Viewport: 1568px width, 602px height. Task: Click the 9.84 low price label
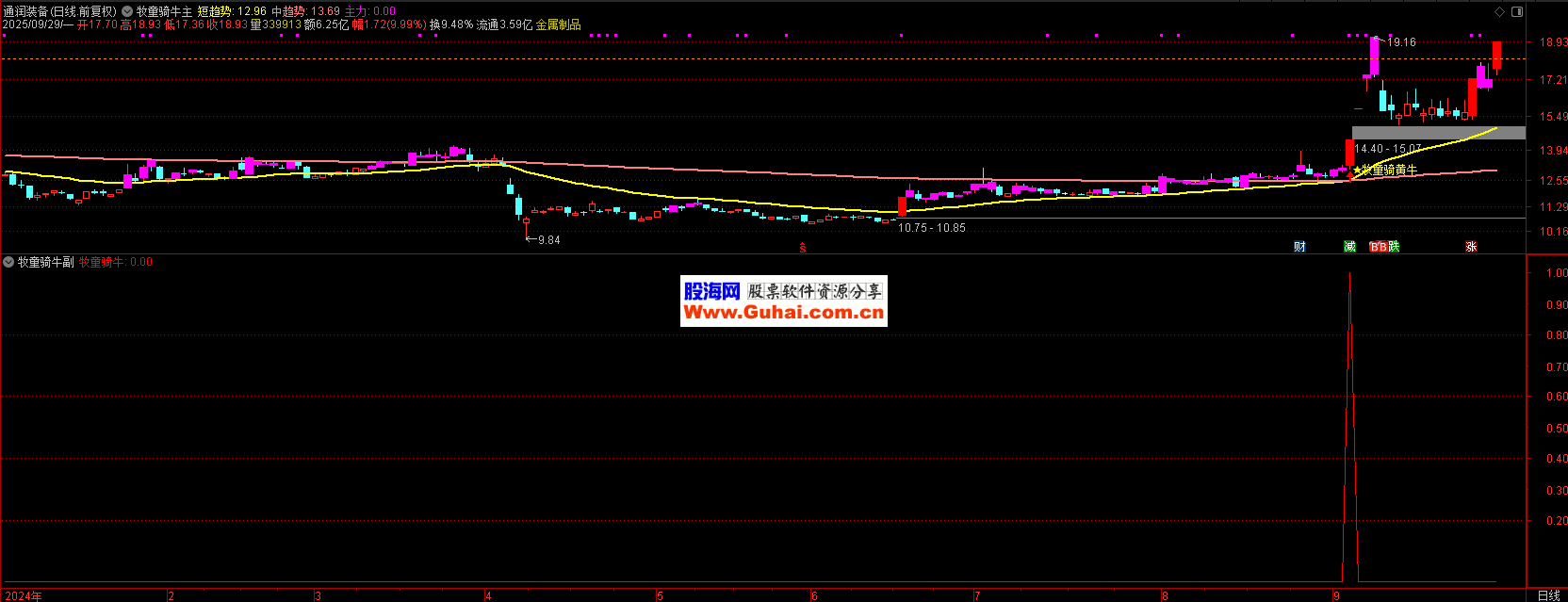click(548, 240)
